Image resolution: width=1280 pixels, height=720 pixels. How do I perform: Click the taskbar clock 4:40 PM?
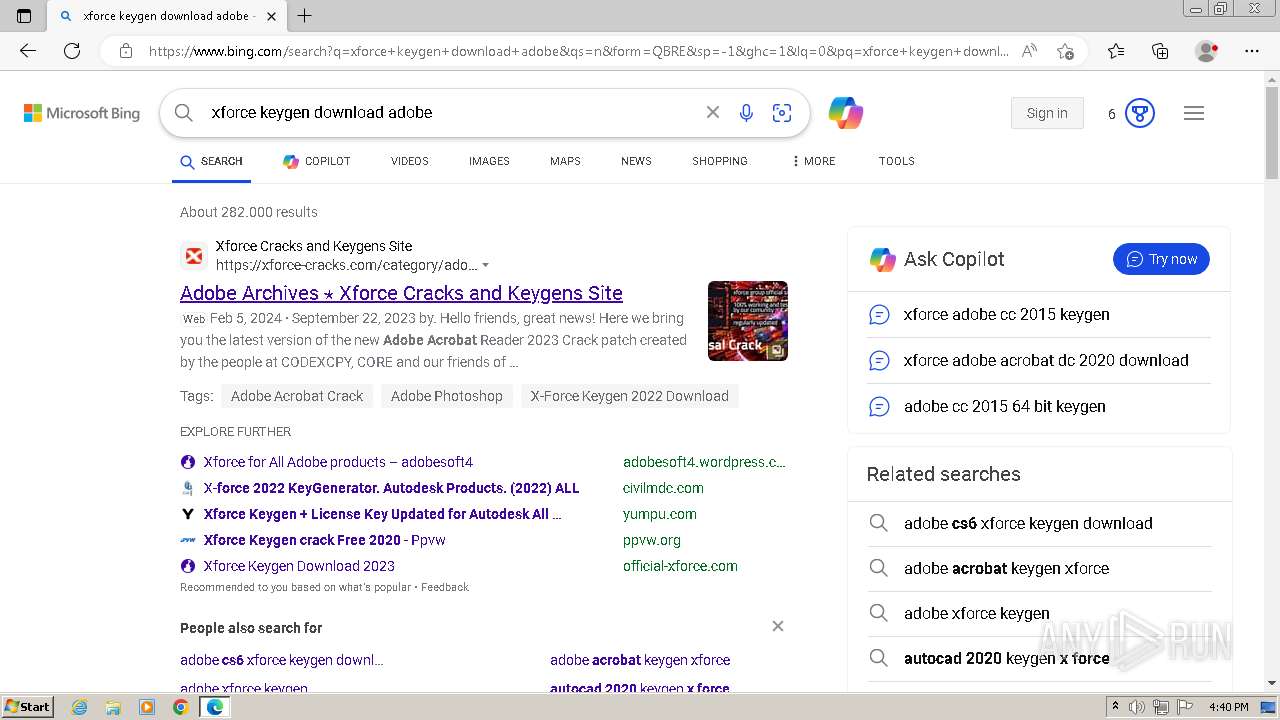(x=1228, y=707)
